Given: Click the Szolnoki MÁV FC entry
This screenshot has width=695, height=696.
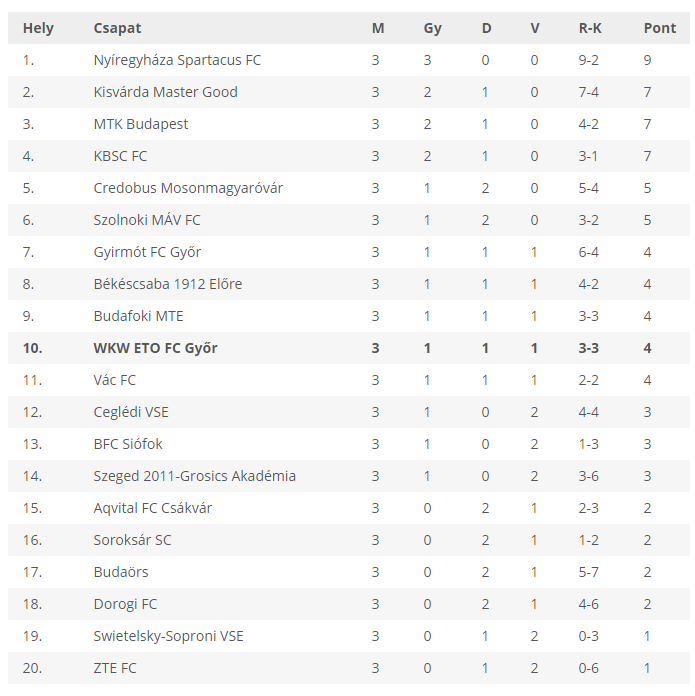Looking at the screenshot, I should point(147,220).
